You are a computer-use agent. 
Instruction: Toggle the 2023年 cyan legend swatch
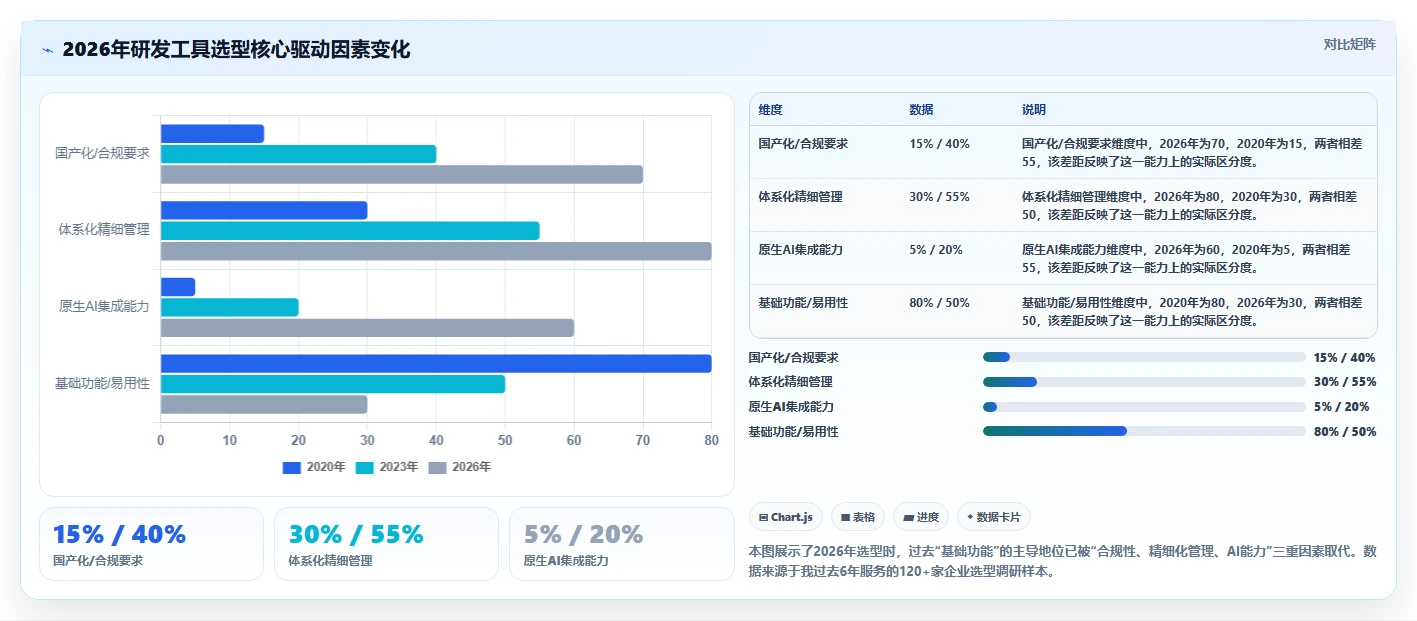(365, 467)
